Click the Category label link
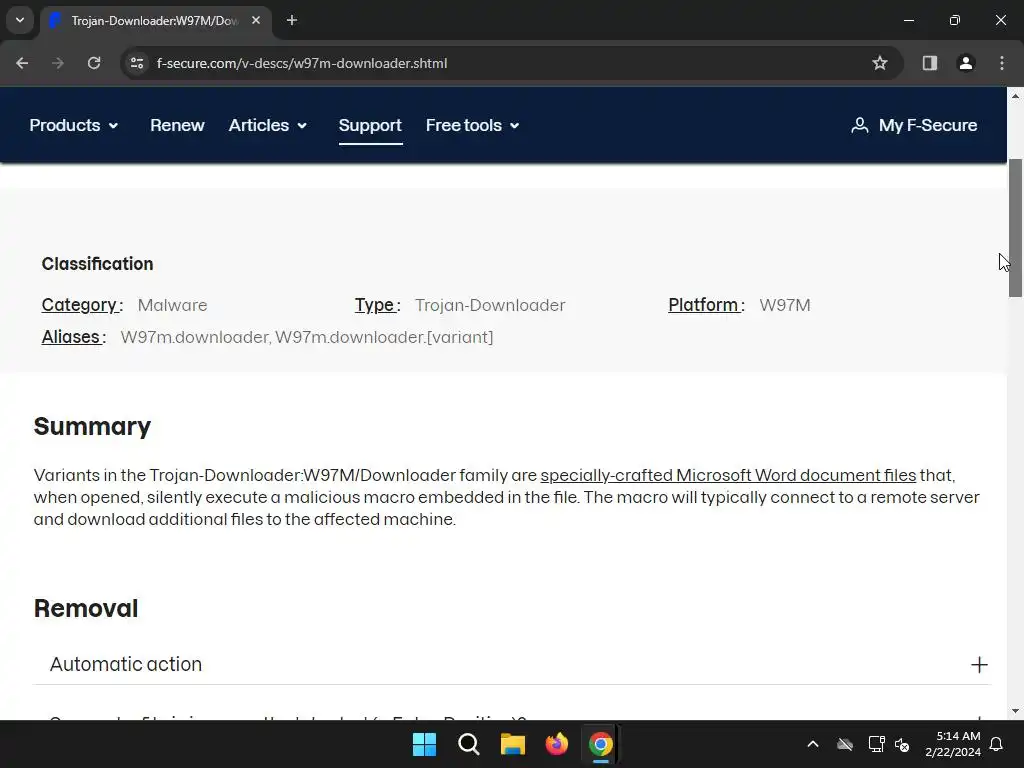 [80, 305]
